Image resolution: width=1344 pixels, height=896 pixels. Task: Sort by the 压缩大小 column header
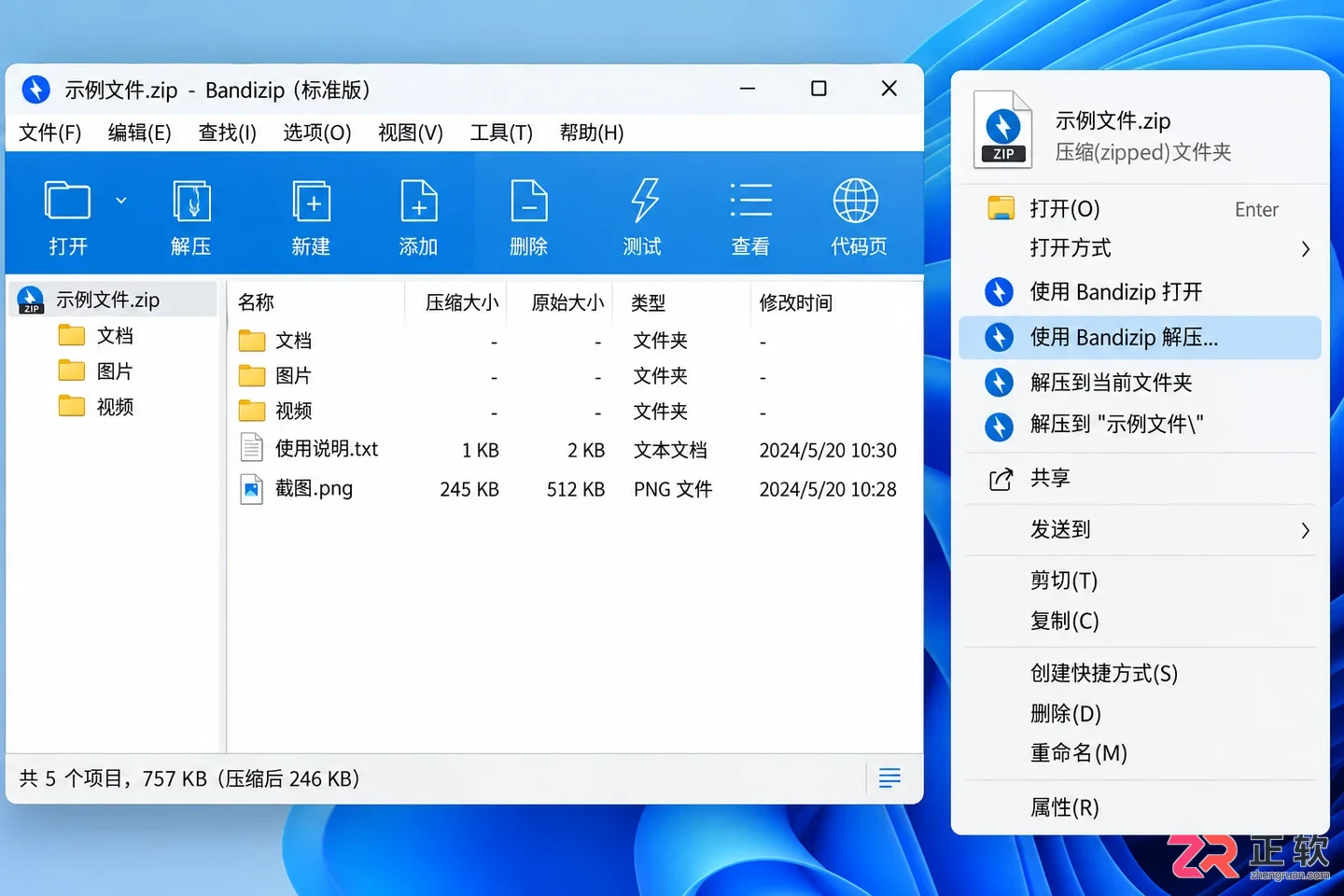tap(461, 302)
